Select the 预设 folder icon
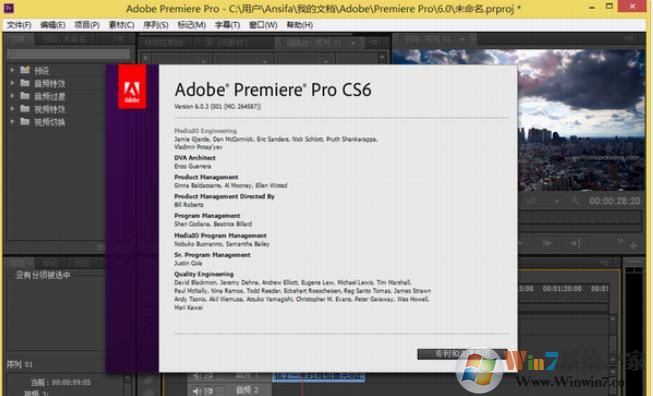This screenshot has height=396, width=653. pos(25,70)
